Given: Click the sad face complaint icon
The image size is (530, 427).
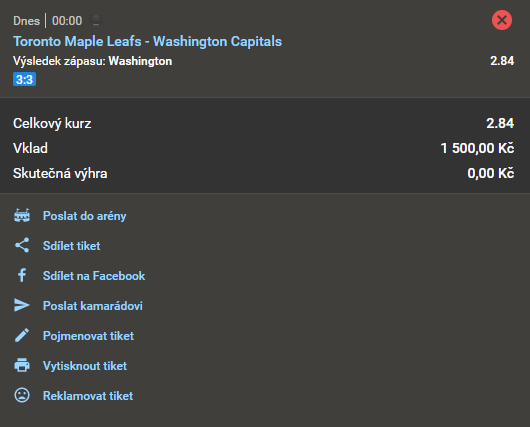Looking at the screenshot, I should pyautogui.click(x=22, y=395).
